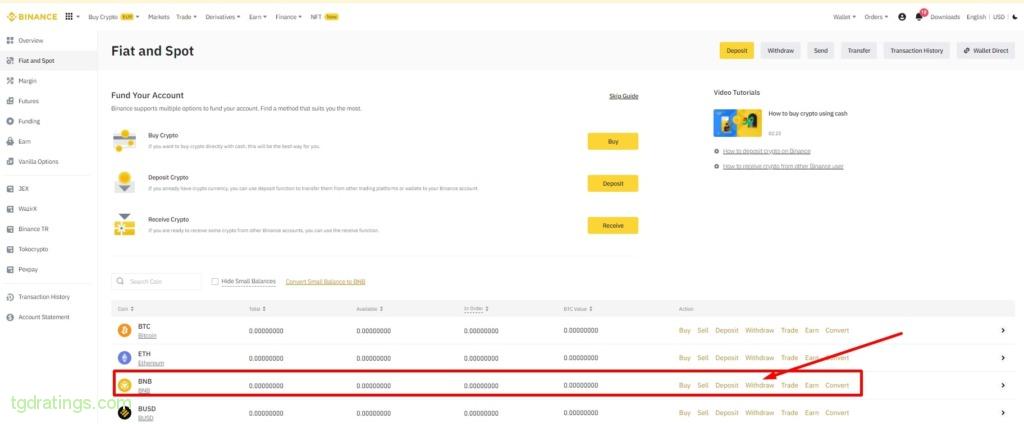The image size is (1024, 424).
Task: Open the user profile icon
Action: pos(902,17)
